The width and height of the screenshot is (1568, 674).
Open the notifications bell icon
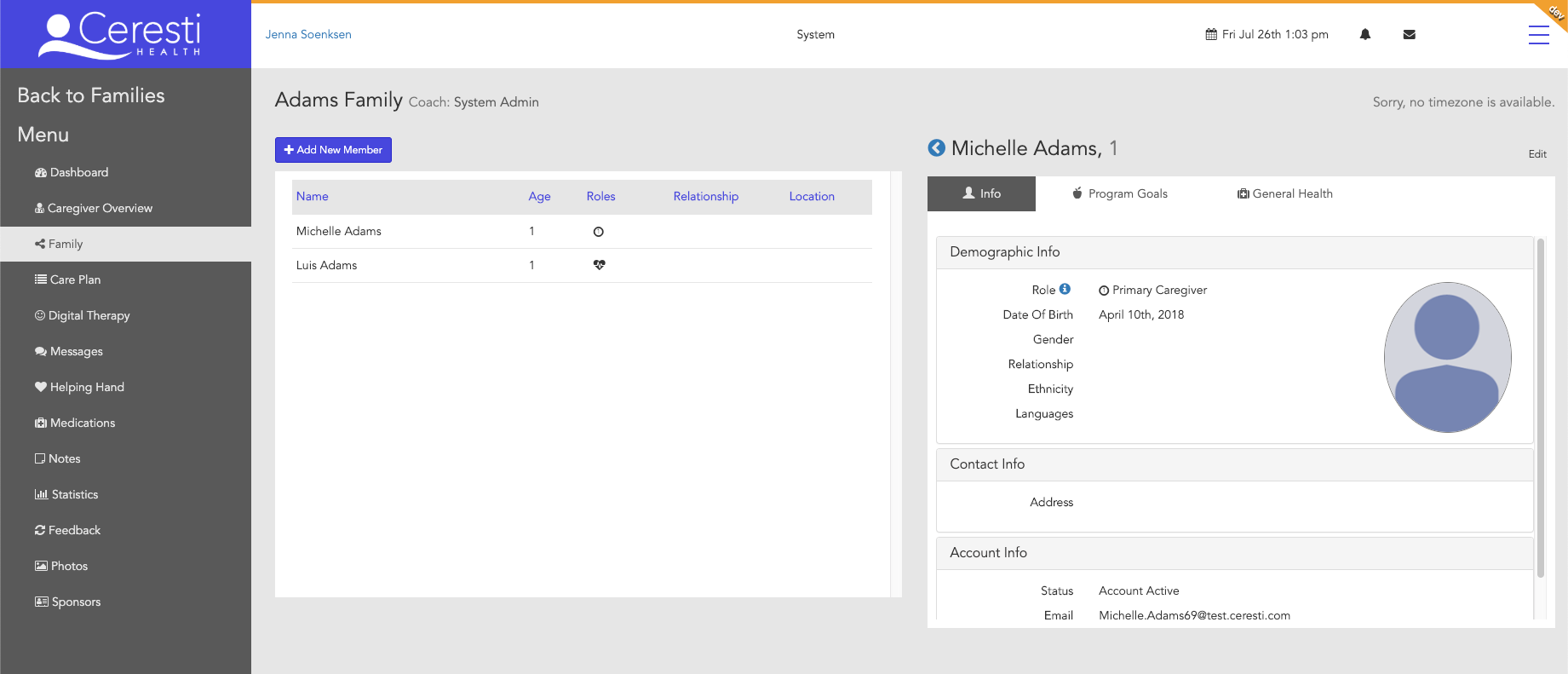1365,34
